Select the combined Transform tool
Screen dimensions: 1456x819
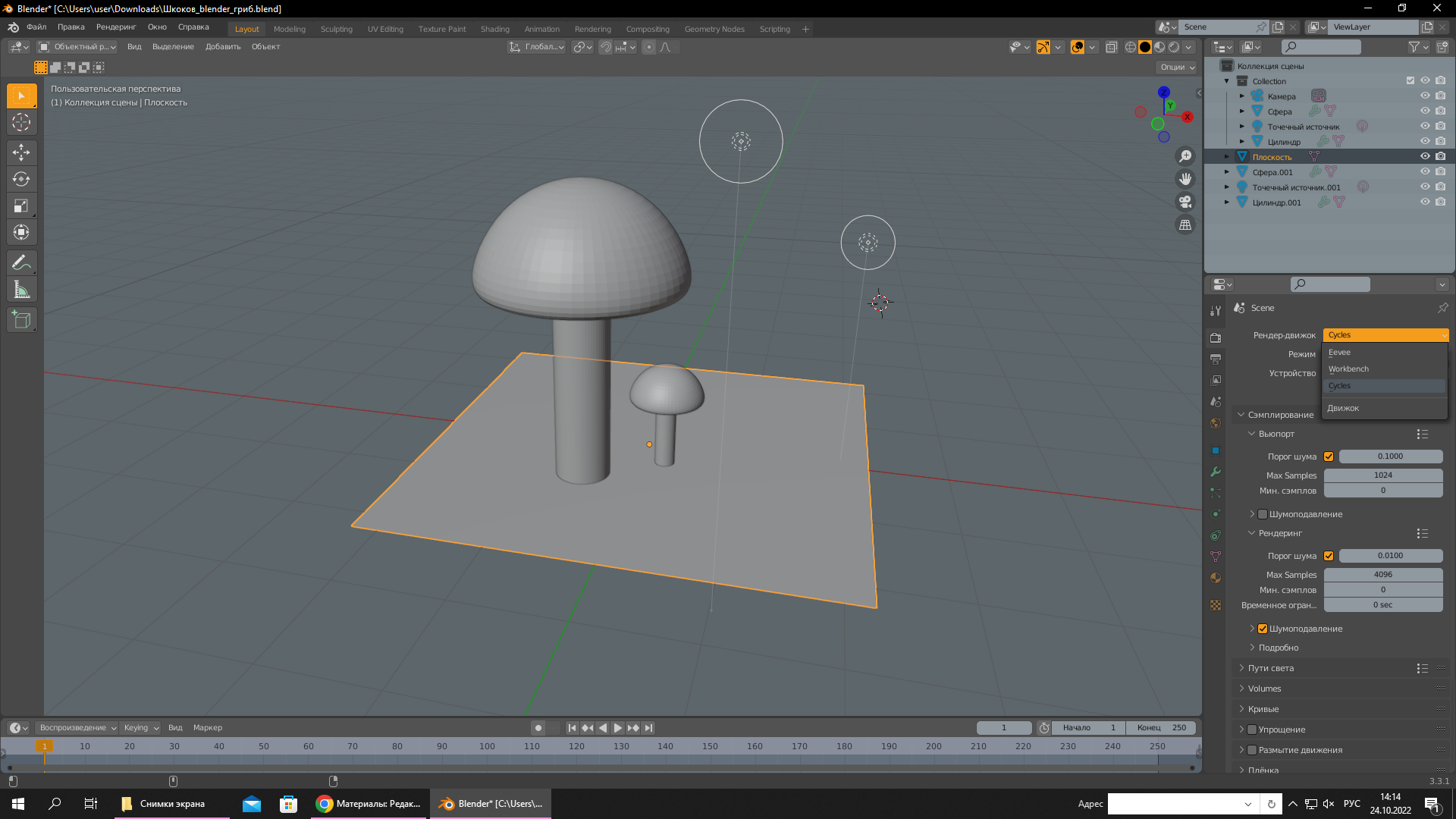(21, 232)
